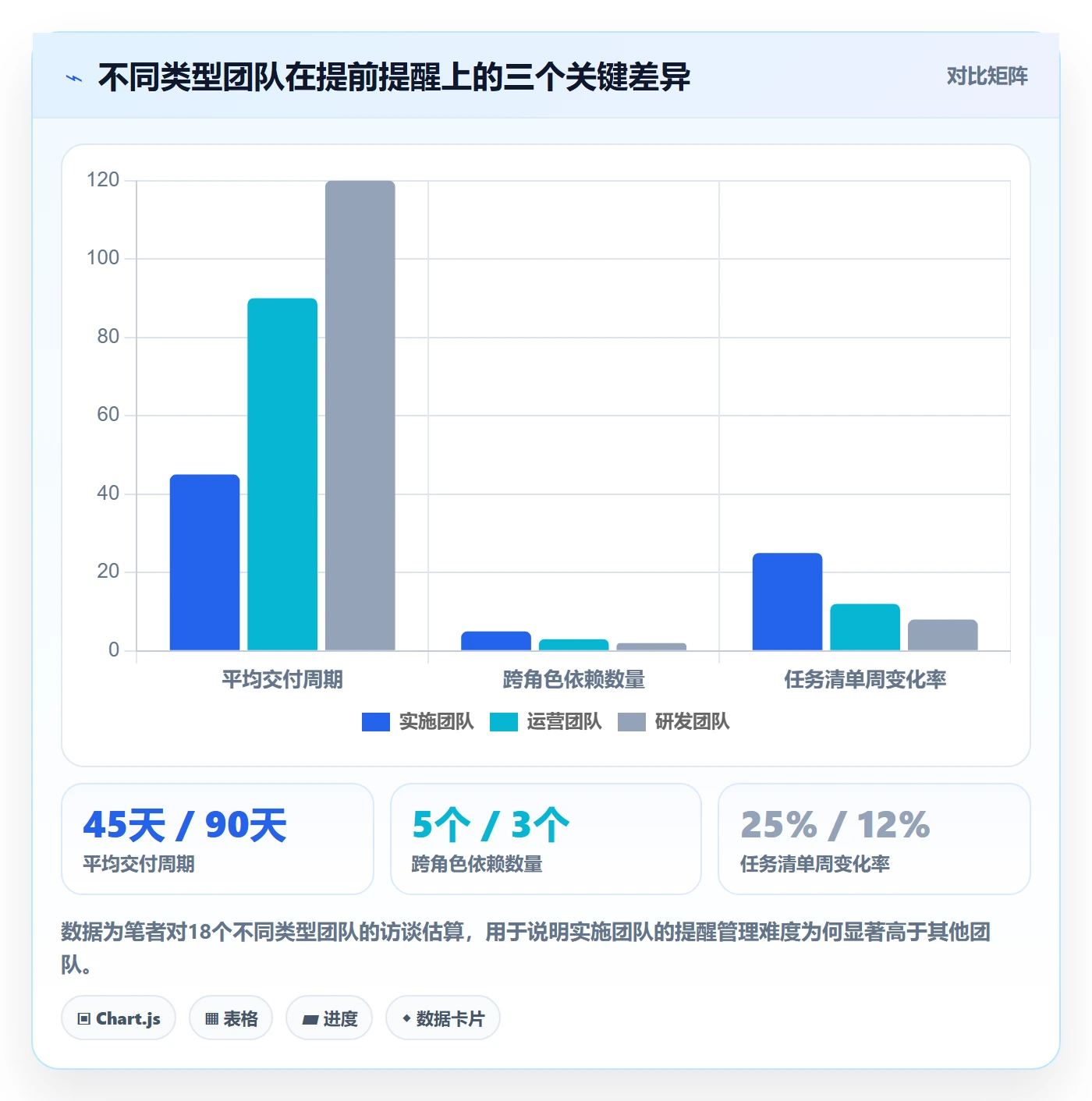Click the grid icon on the 表格 chip
Viewport: 1092px width, 1101px height.
[211, 1019]
